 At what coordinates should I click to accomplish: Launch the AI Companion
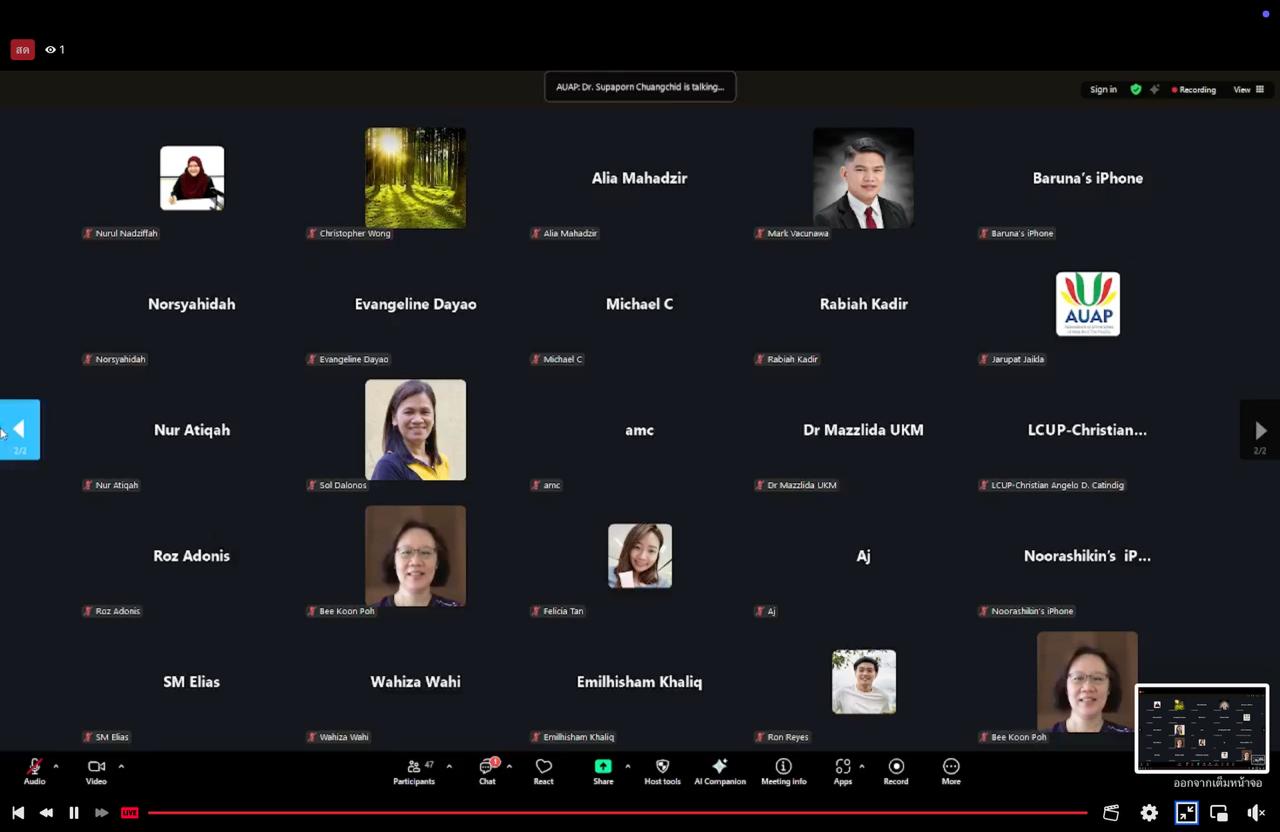point(719,767)
